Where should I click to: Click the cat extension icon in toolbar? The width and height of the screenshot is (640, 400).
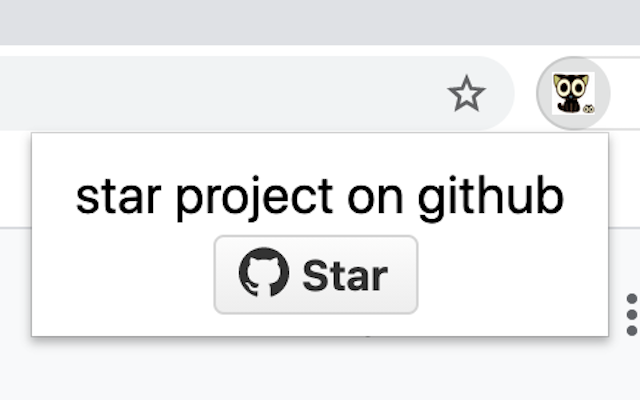coord(573,93)
